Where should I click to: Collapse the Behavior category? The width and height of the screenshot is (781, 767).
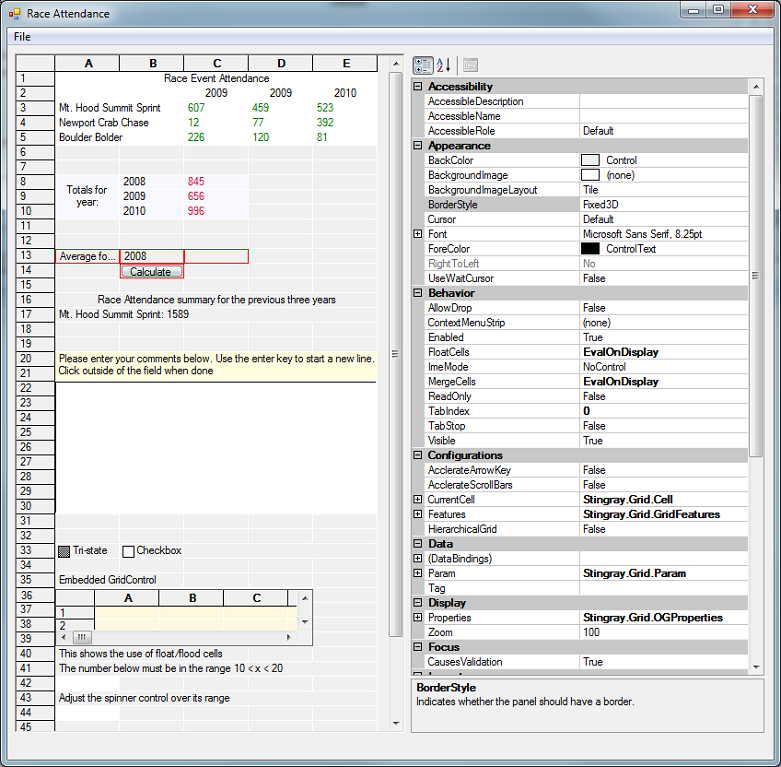pyautogui.click(x=418, y=293)
